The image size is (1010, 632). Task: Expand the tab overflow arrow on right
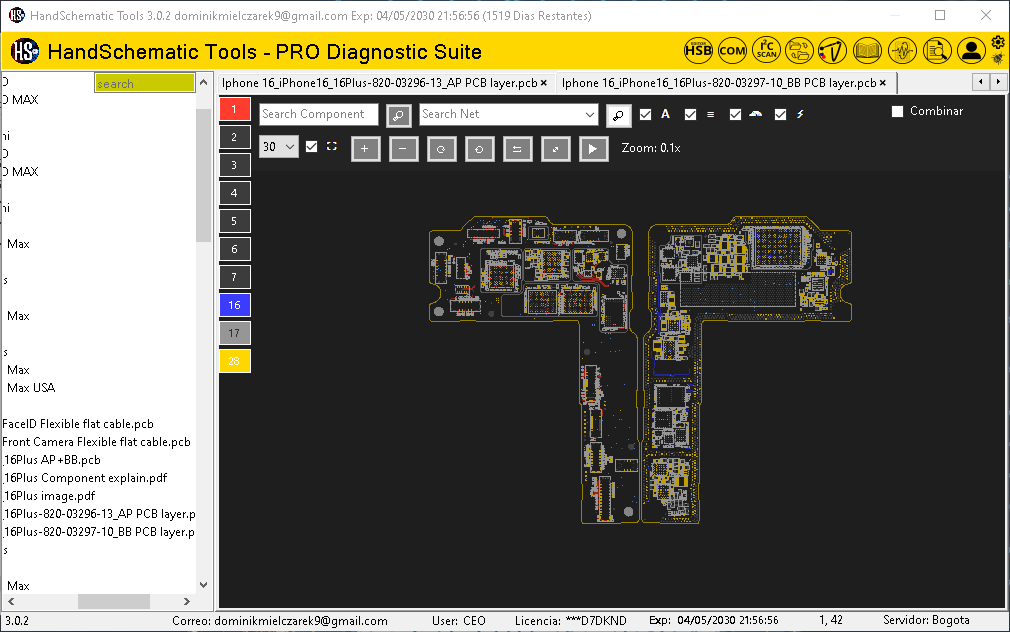point(996,82)
